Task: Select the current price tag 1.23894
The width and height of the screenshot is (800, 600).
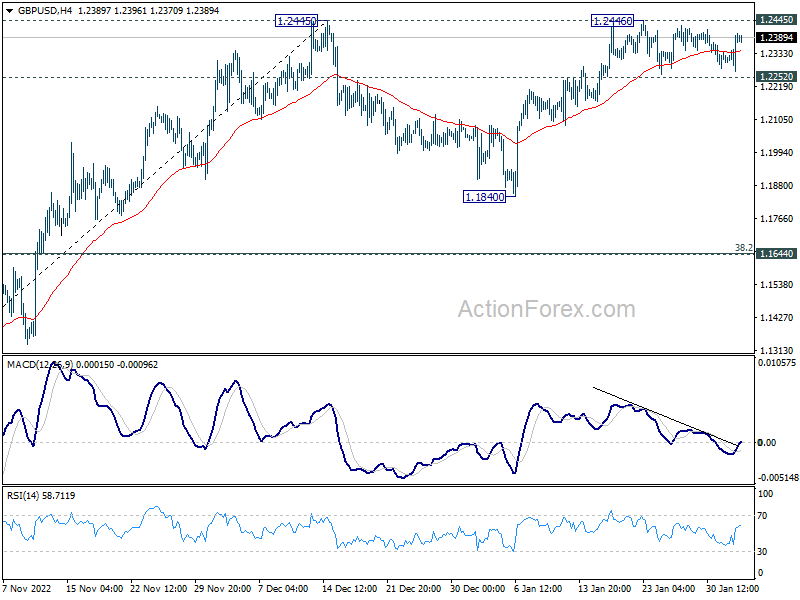Action: coord(776,38)
